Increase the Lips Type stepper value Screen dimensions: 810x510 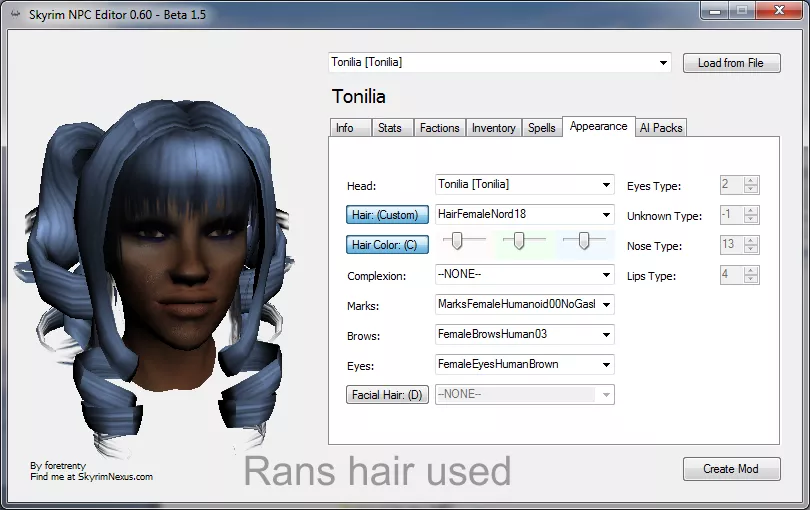click(751, 270)
